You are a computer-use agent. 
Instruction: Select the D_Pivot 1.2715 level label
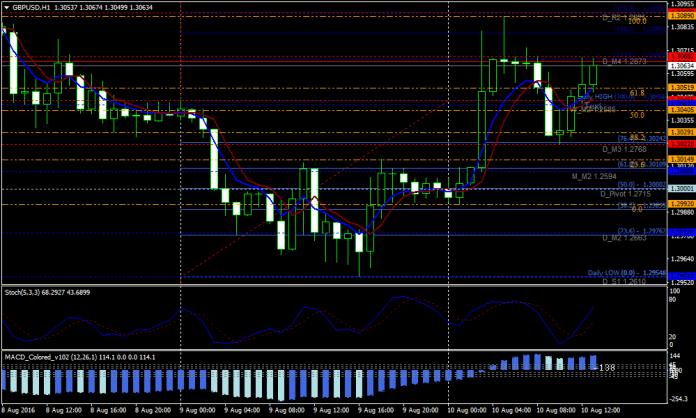[624, 192]
